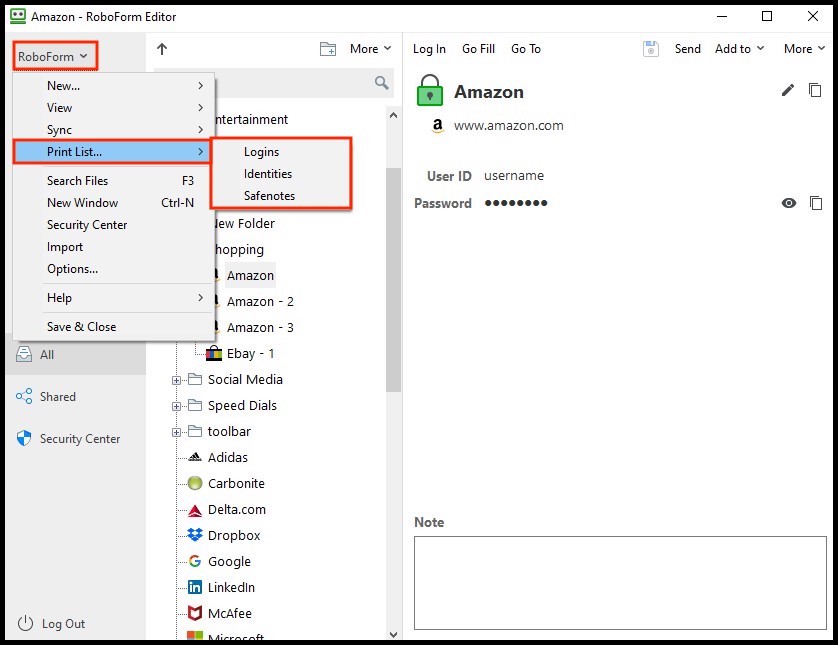Select Logins from the Print List submenu

click(261, 152)
